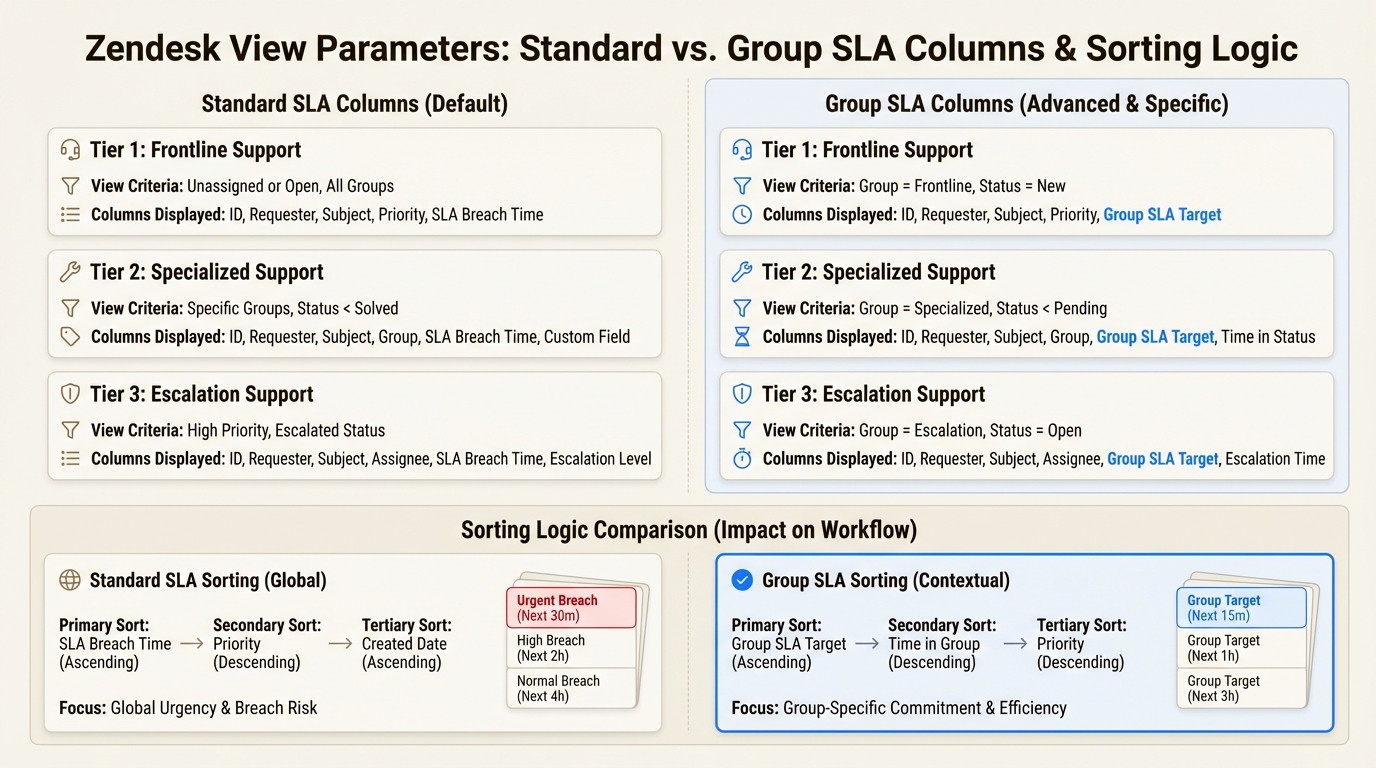Click the Group SLA Target link in Tier 1
Image resolution: width=1376 pixels, height=768 pixels.
[1162, 214]
